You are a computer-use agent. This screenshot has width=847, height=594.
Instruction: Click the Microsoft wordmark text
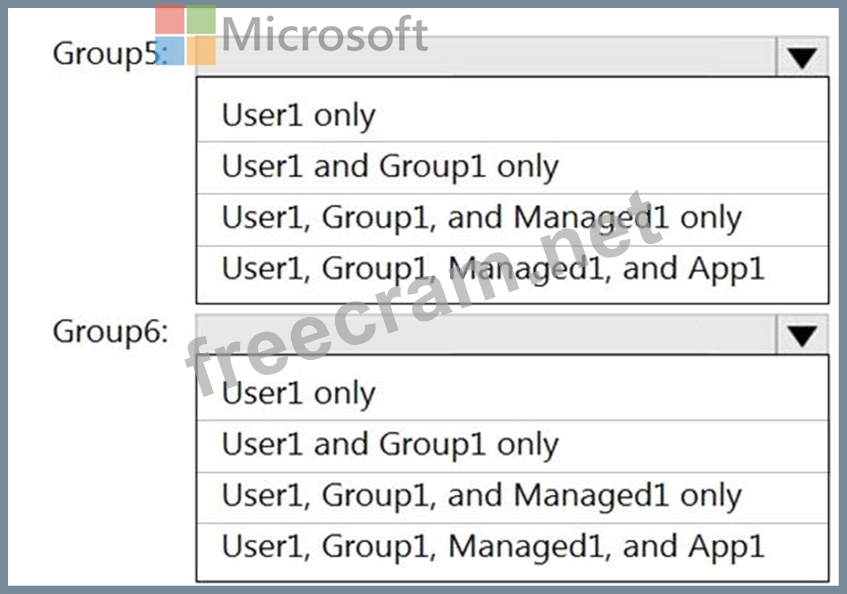(325, 35)
